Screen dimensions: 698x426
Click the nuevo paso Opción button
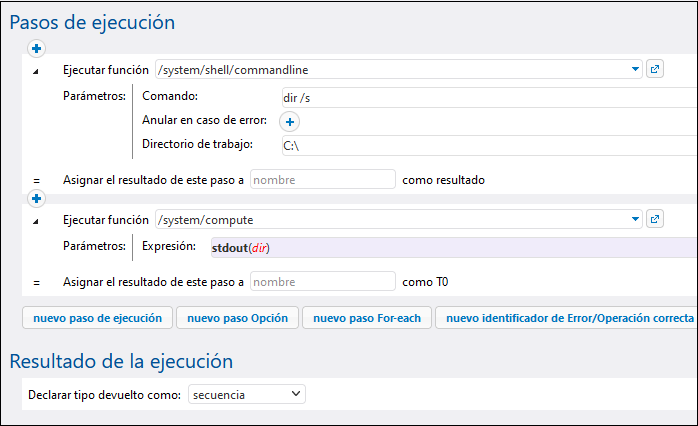pos(237,319)
